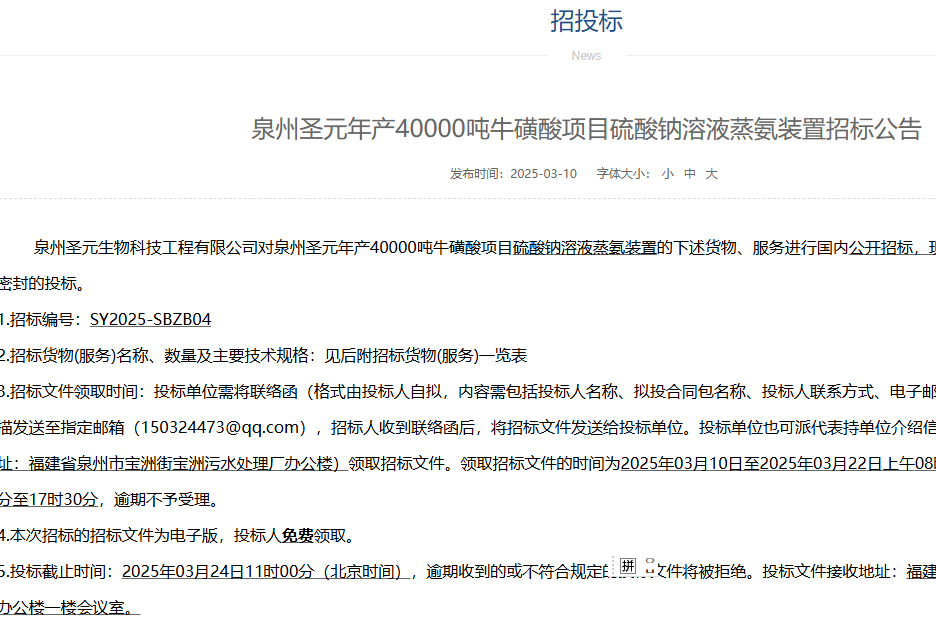The width and height of the screenshot is (936, 631).
Task: Click the bold word 免费 in item 4
Action: (x=298, y=535)
